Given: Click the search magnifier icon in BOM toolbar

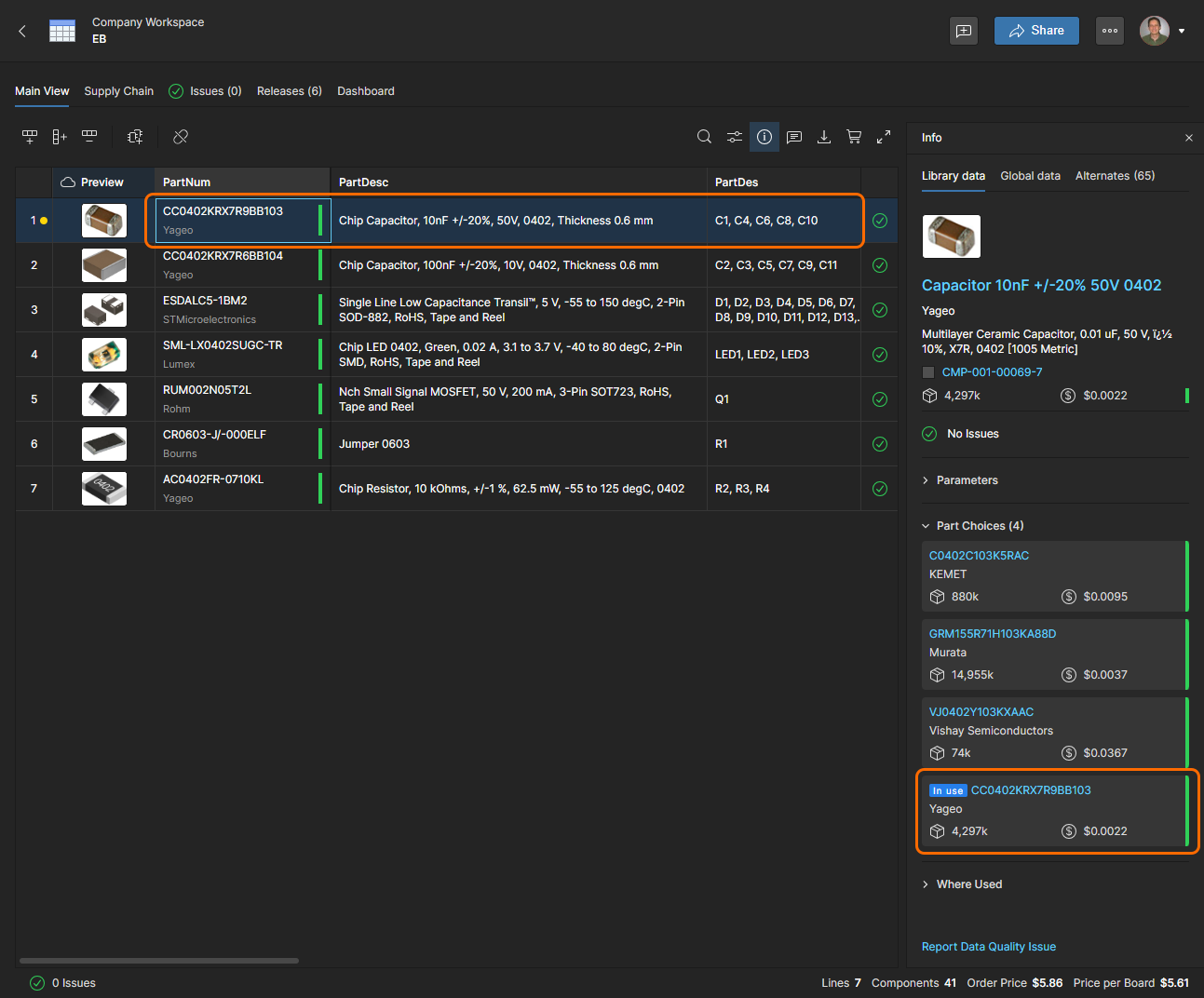Looking at the screenshot, I should click(x=704, y=137).
